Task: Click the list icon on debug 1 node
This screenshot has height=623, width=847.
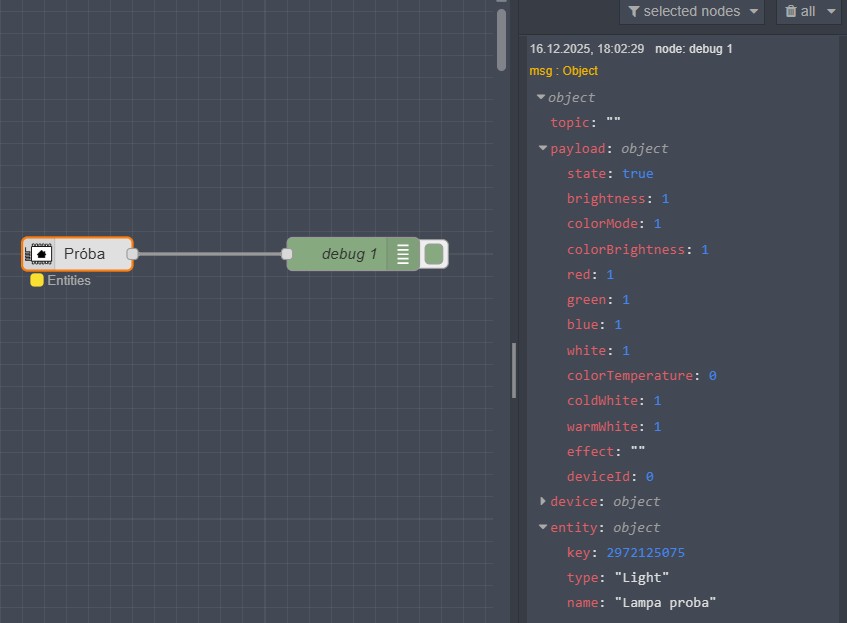Action: pos(403,254)
